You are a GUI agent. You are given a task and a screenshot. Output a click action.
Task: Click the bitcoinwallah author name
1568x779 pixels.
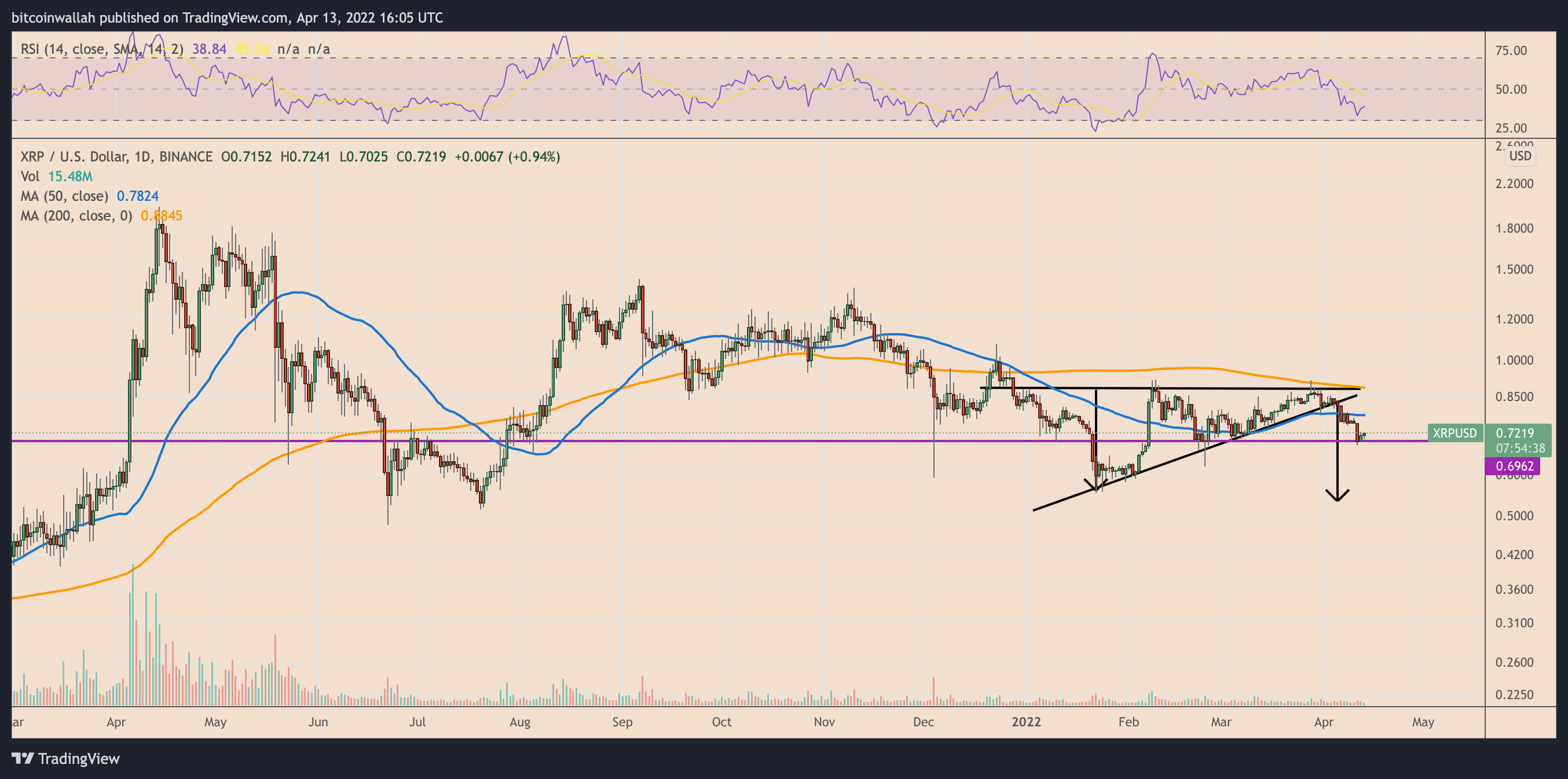click(x=54, y=17)
